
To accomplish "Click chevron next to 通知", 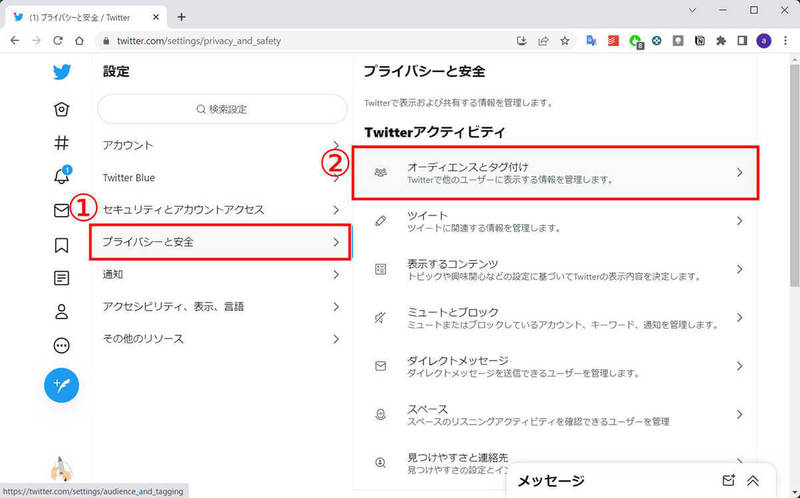I will coord(336,275).
